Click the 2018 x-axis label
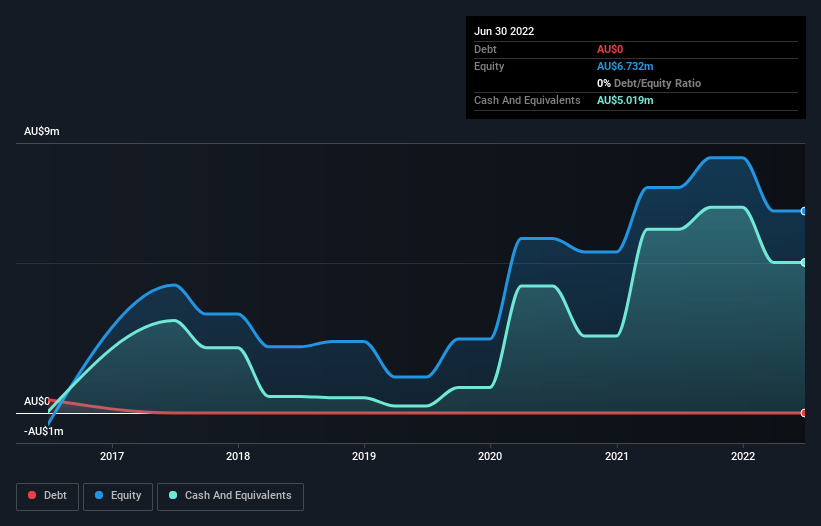The image size is (821, 526). click(x=238, y=456)
